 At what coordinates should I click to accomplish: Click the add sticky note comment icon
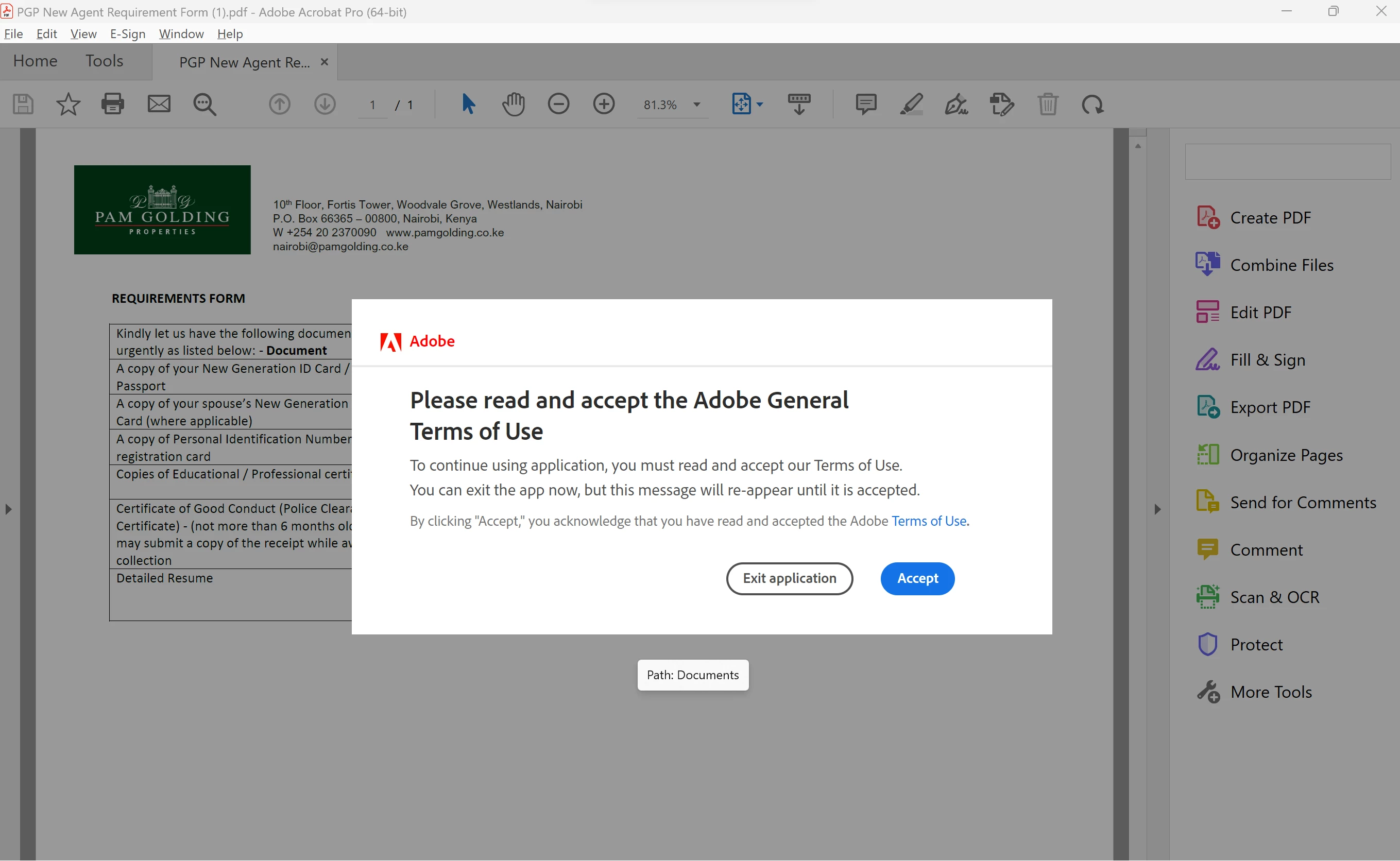pyautogui.click(x=866, y=104)
